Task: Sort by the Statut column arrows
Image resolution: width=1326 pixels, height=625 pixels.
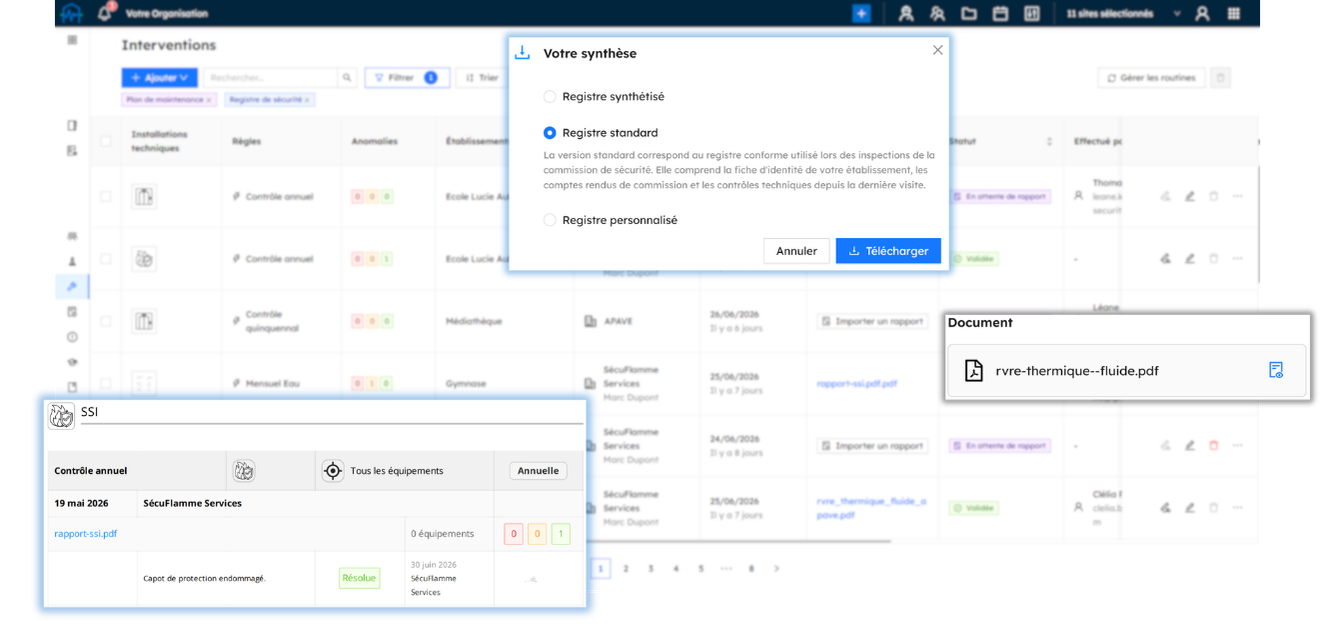Action: coord(1049,141)
